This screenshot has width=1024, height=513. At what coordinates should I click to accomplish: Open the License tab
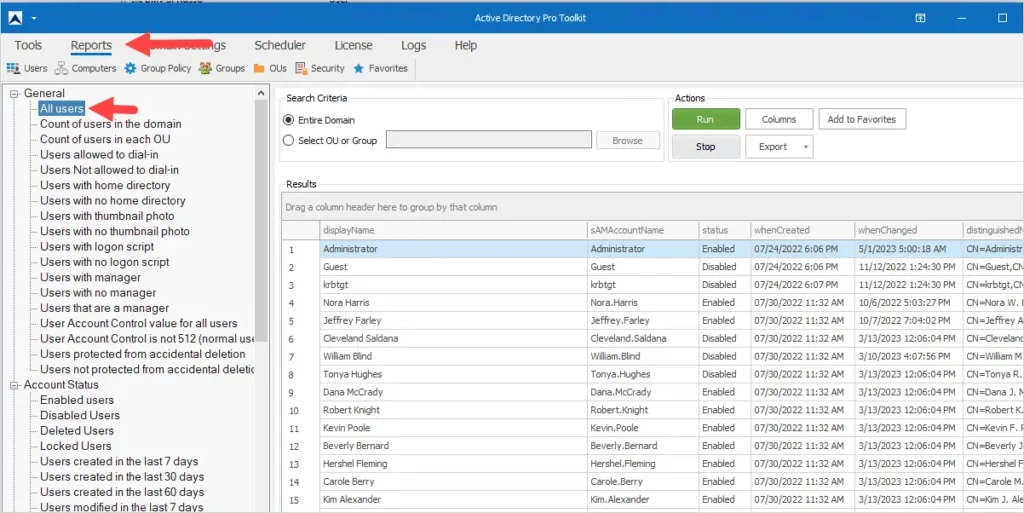[353, 45]
